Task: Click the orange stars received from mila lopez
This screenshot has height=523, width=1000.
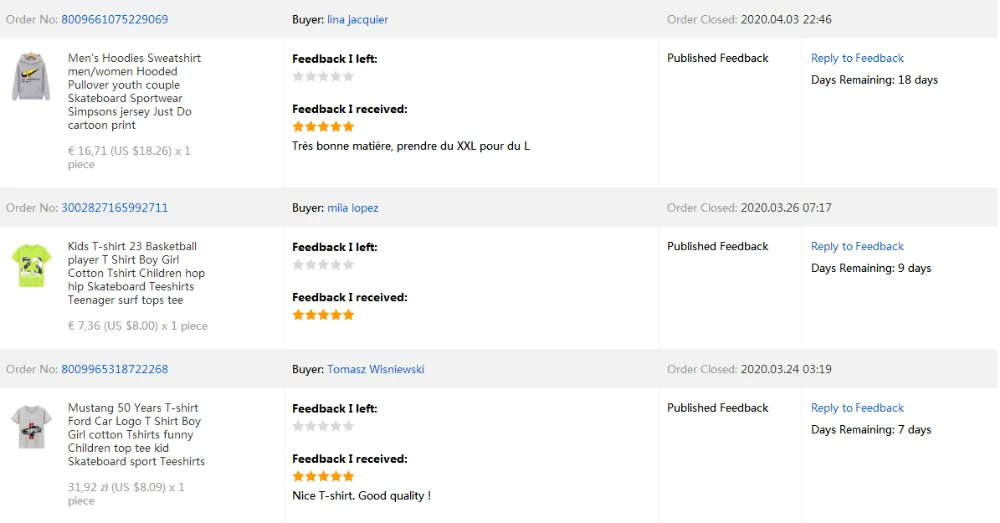Action: 323,315
